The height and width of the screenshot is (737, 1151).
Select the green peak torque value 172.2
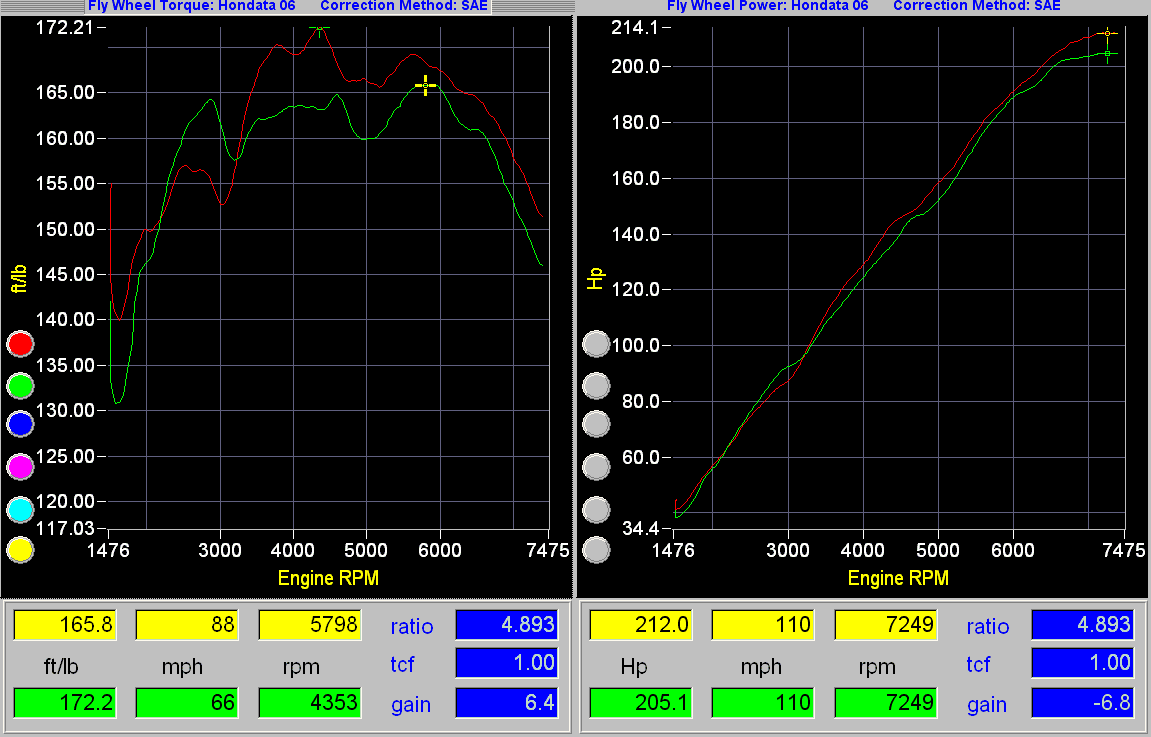[65, 703]
